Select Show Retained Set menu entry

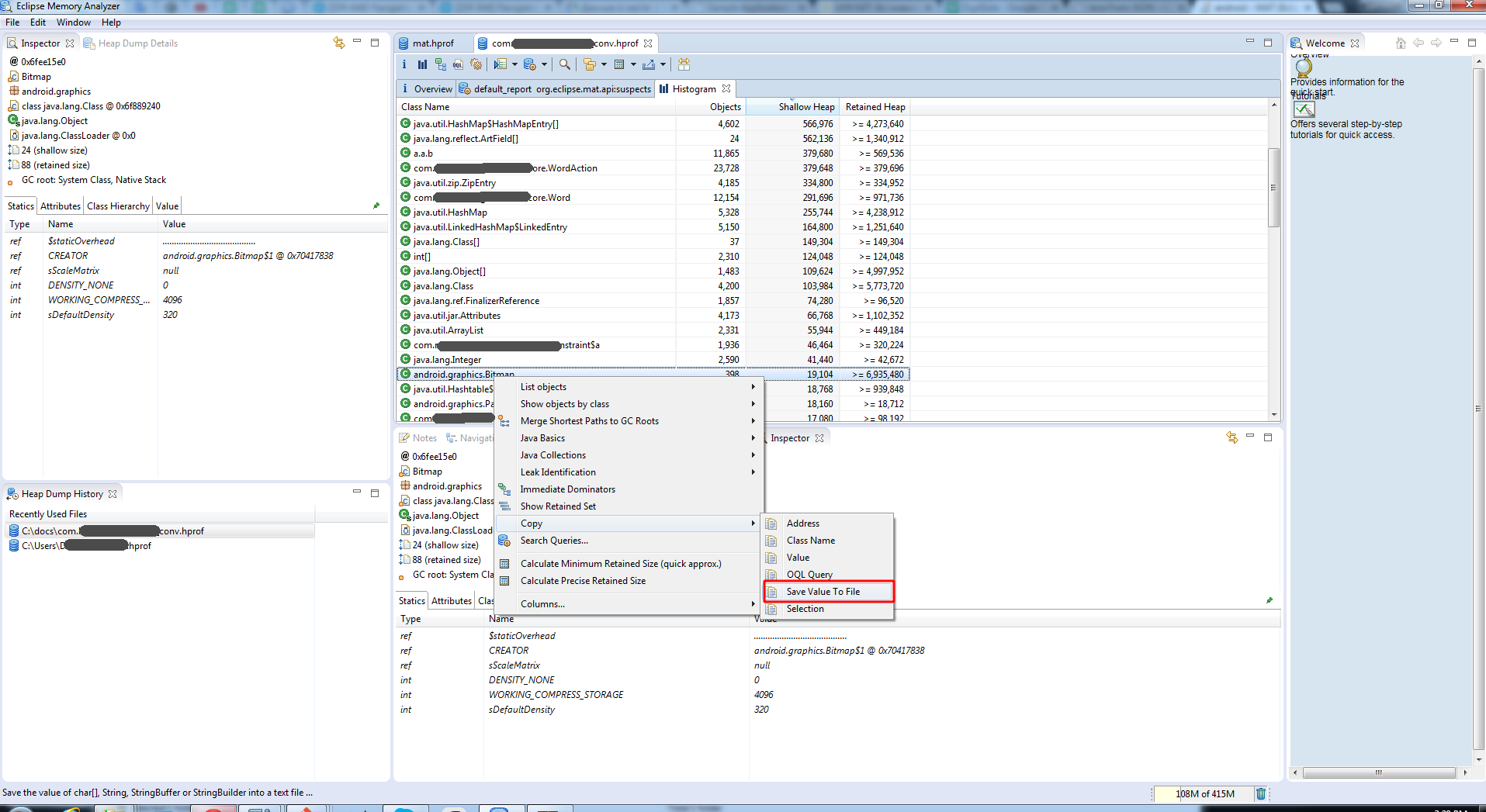pos(629,506)
